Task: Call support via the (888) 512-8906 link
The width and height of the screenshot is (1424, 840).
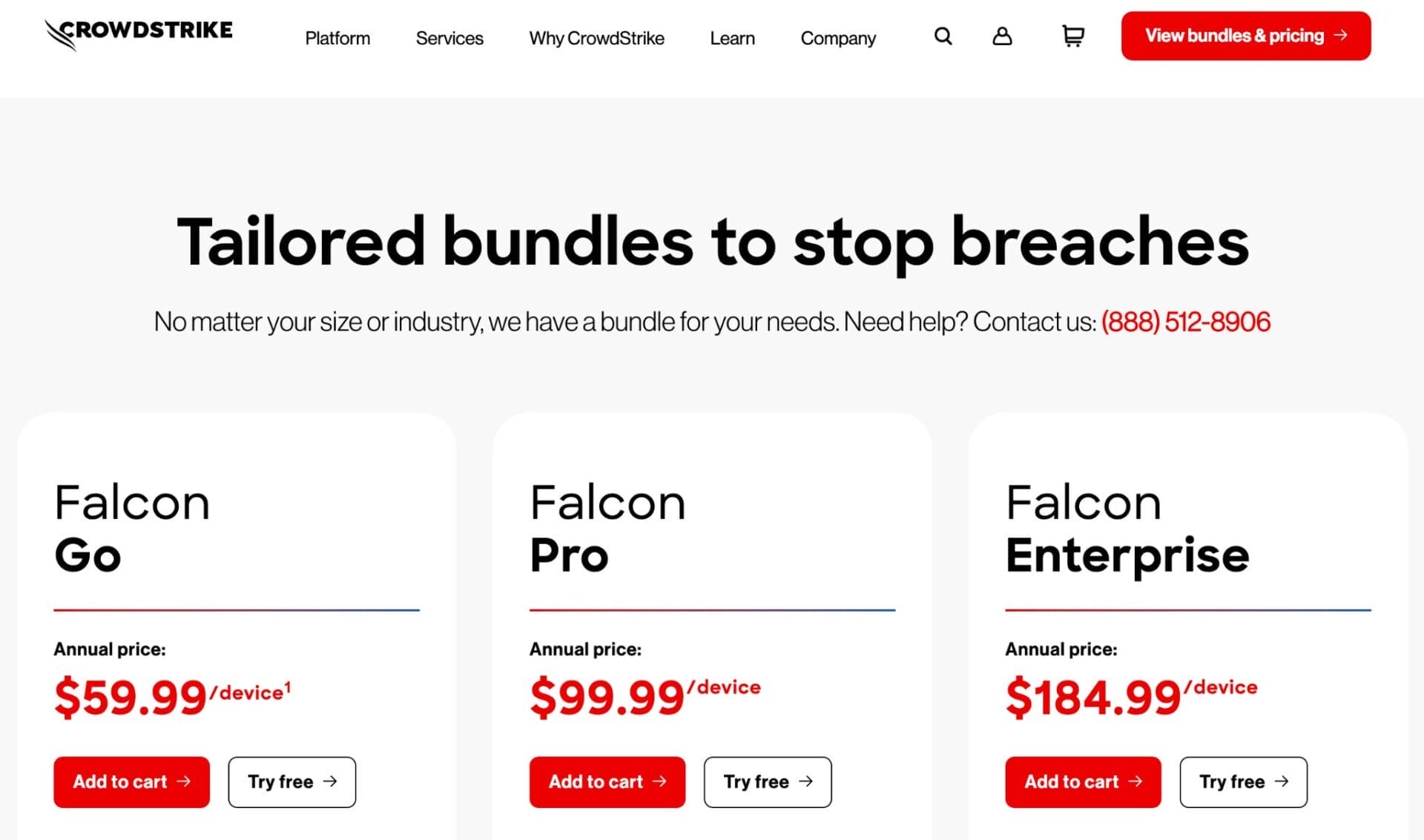Action: coord(1185,322)
